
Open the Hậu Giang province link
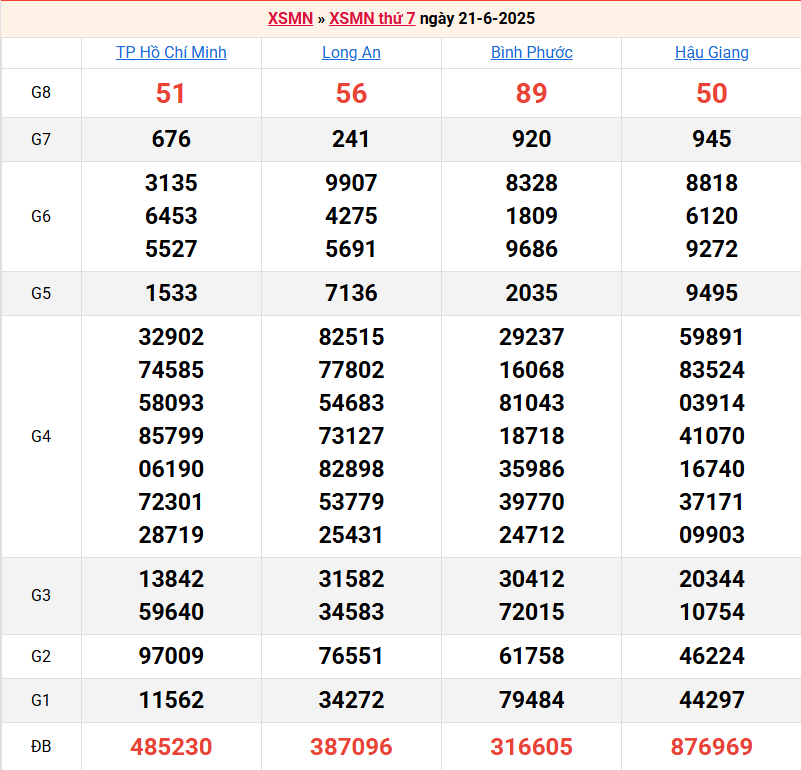(711, 52)
